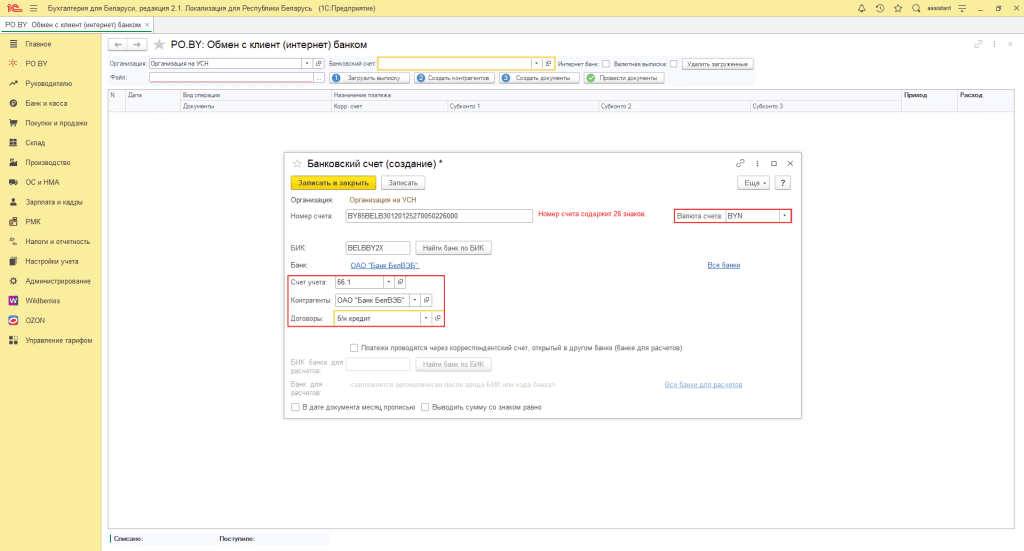Click the search magnifier icon in top bar
Viewport: 1024px width, 551px height.
[x=914, y=8]
